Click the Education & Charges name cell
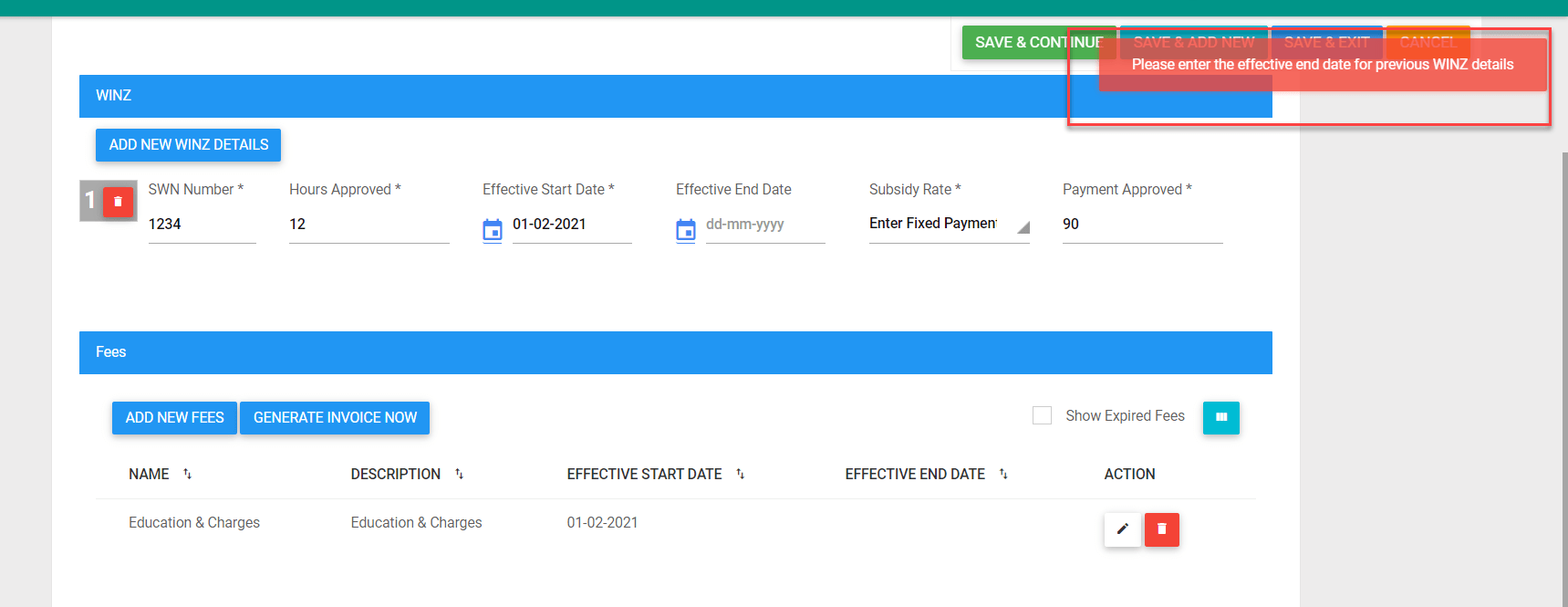 [x=194, y=522]
